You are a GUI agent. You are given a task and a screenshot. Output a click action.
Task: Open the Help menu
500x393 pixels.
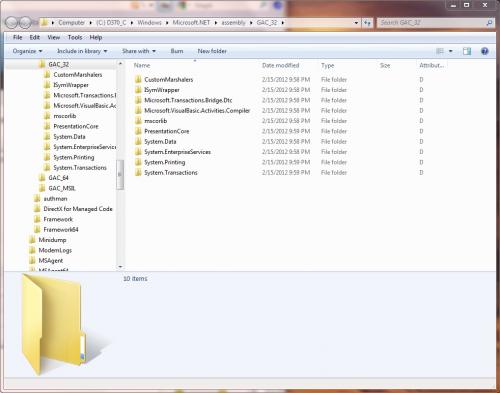coord(96,37)
